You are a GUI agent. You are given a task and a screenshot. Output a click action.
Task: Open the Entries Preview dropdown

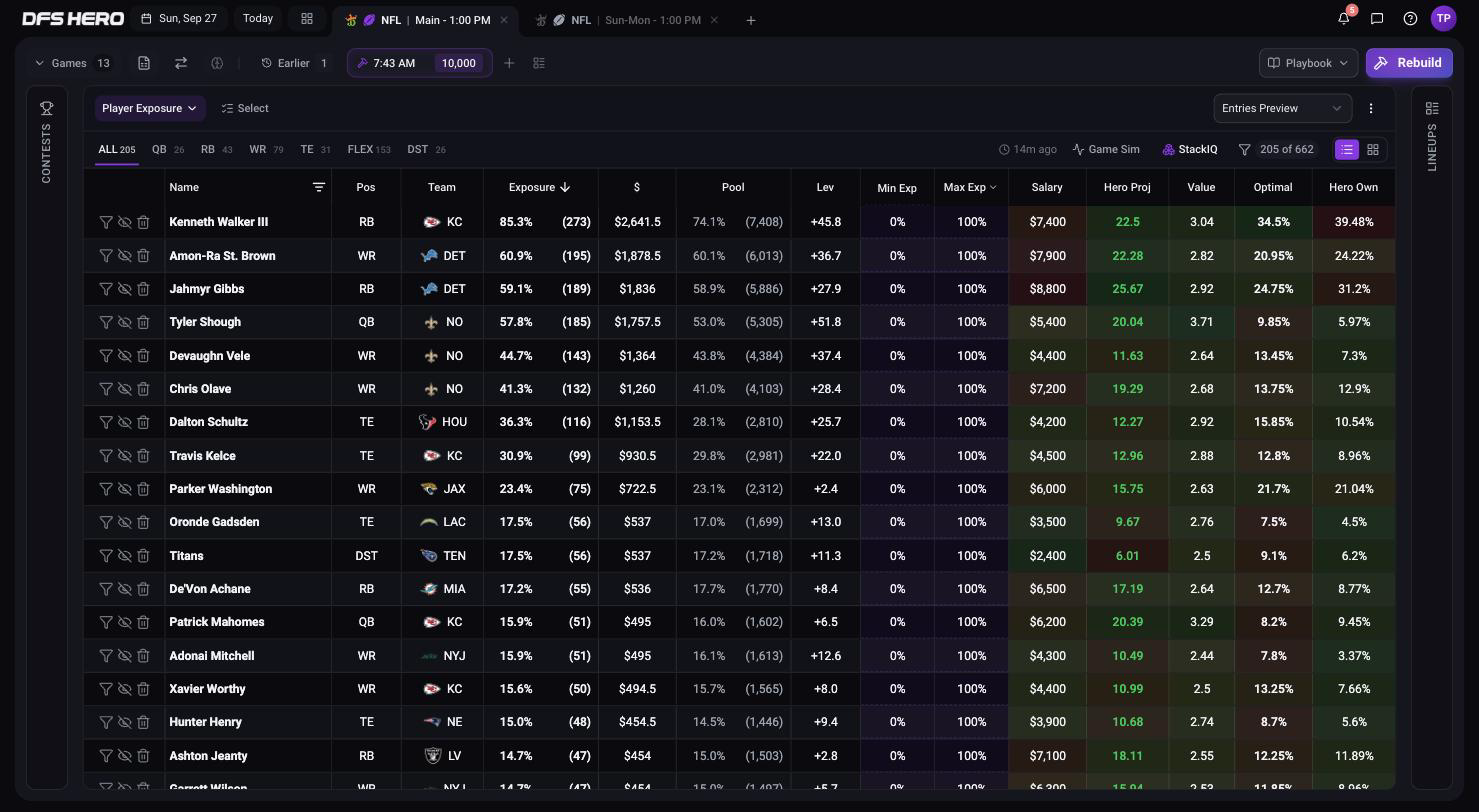(x=1283, y=108)
